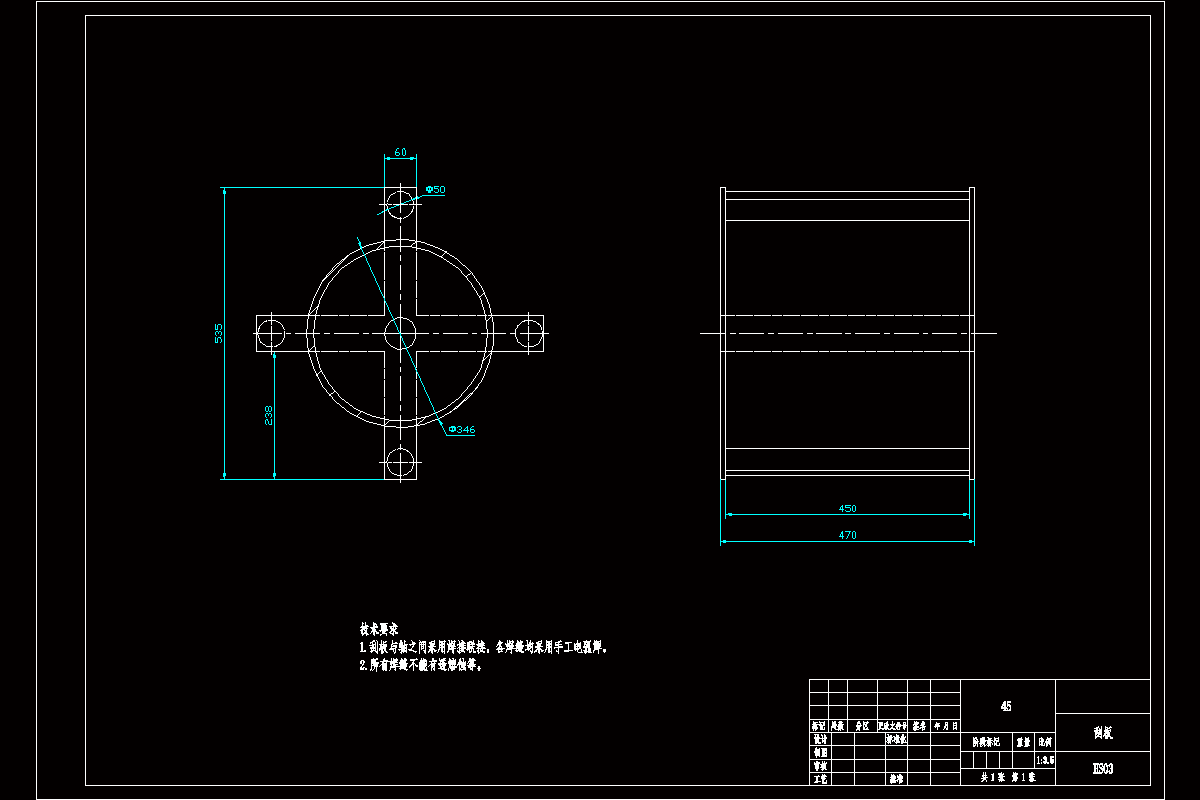The image size is (1200, 800).
Task: Click the 审核 row label
Action: pos(820,766)
